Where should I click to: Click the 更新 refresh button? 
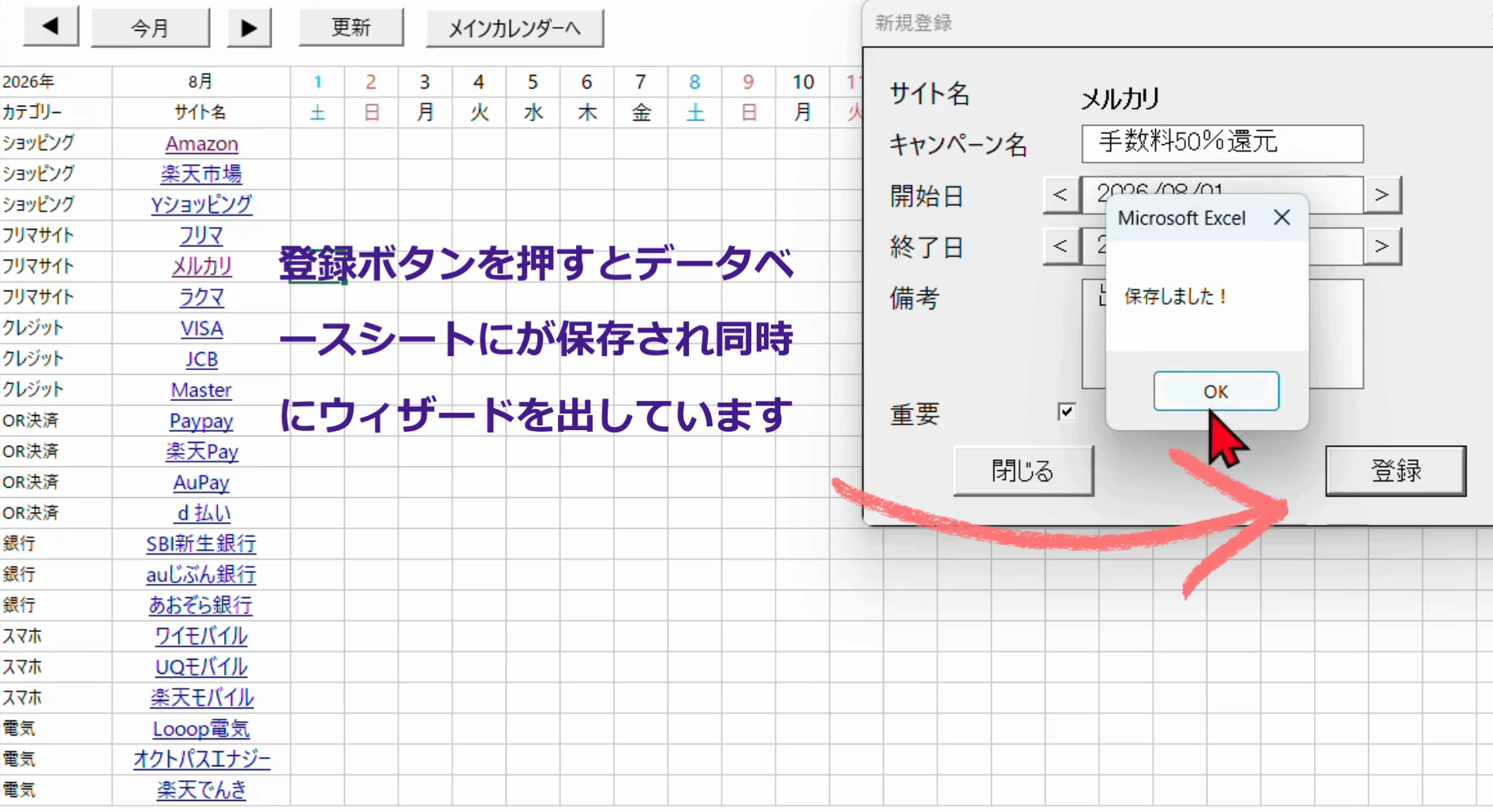tap(350, 28)
